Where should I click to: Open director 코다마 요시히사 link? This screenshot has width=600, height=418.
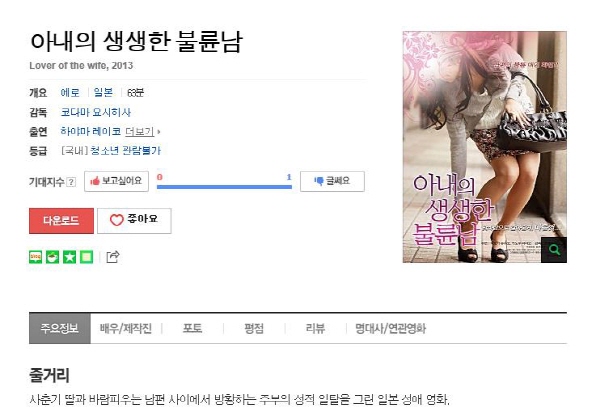[x=96, y=113]
